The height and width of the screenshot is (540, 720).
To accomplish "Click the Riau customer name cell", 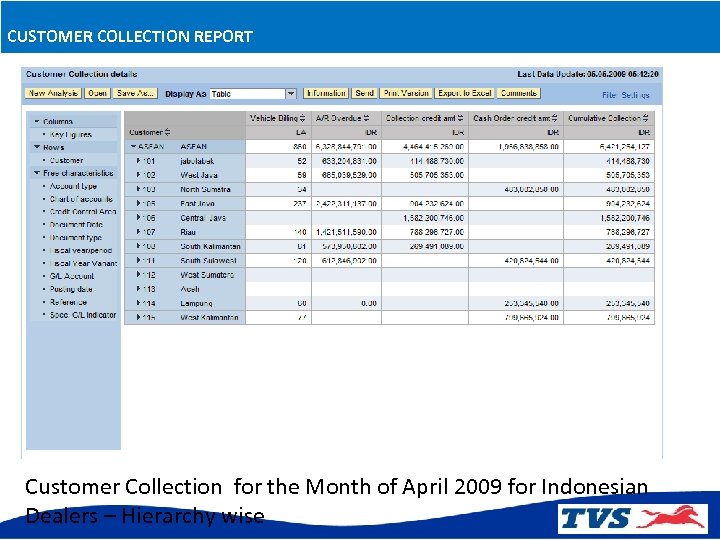I will coord(188,232).
